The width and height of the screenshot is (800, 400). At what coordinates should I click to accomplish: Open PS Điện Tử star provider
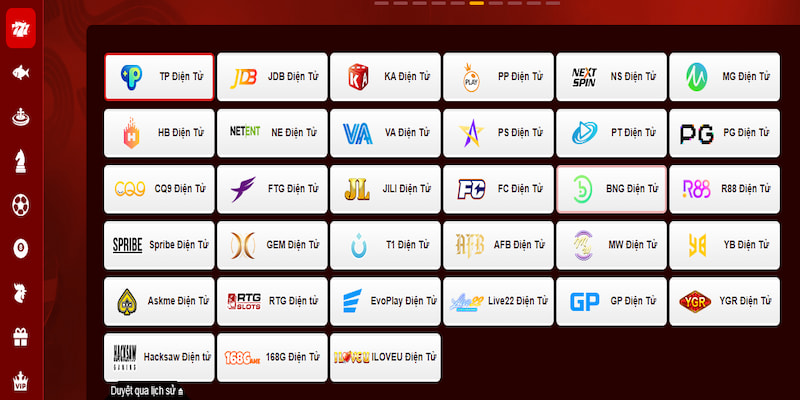pyautogui.click(x=498, y=133)
